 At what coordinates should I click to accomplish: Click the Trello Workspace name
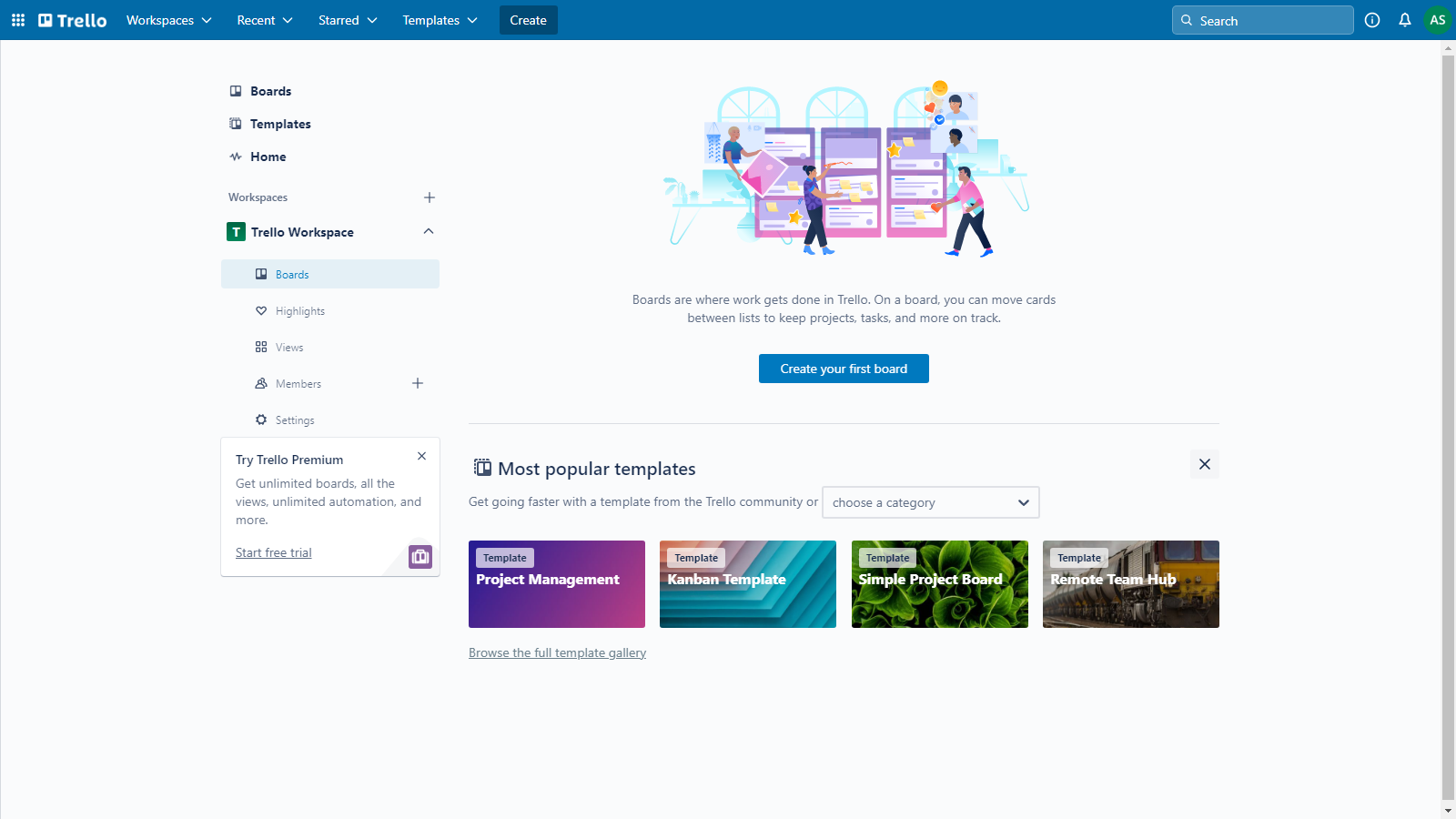click(x=303, y=232)
